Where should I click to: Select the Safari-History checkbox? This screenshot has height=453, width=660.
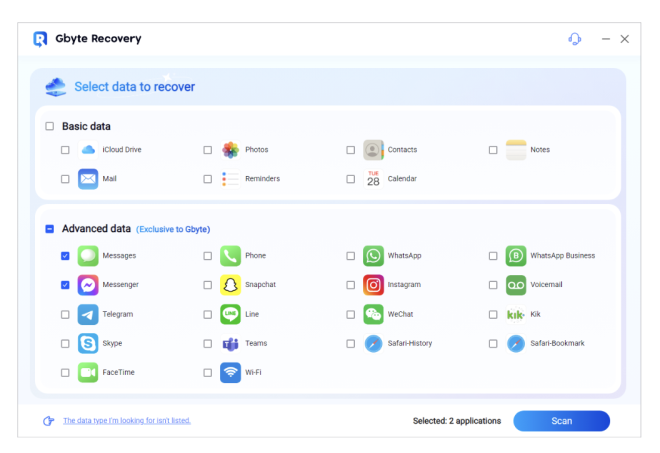[x=351, y=344]
